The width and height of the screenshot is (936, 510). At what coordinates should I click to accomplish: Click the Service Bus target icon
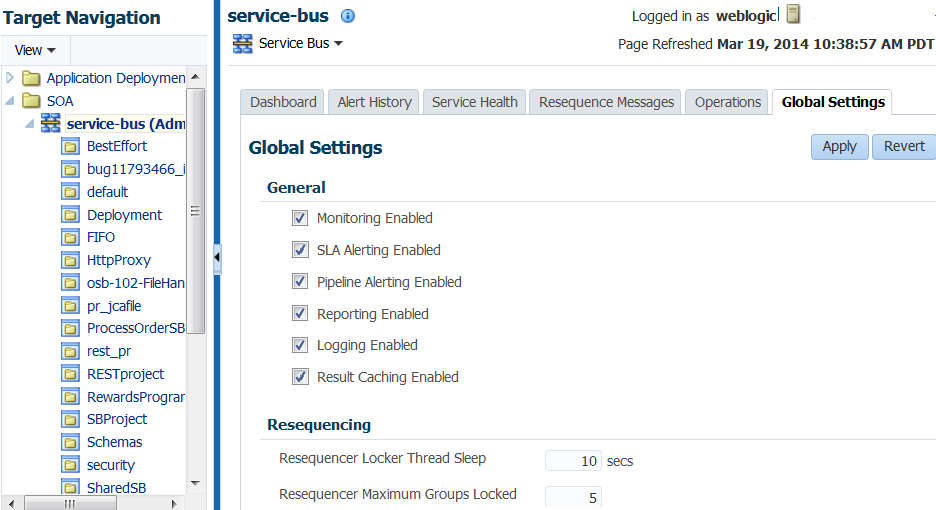pos(242,44)
